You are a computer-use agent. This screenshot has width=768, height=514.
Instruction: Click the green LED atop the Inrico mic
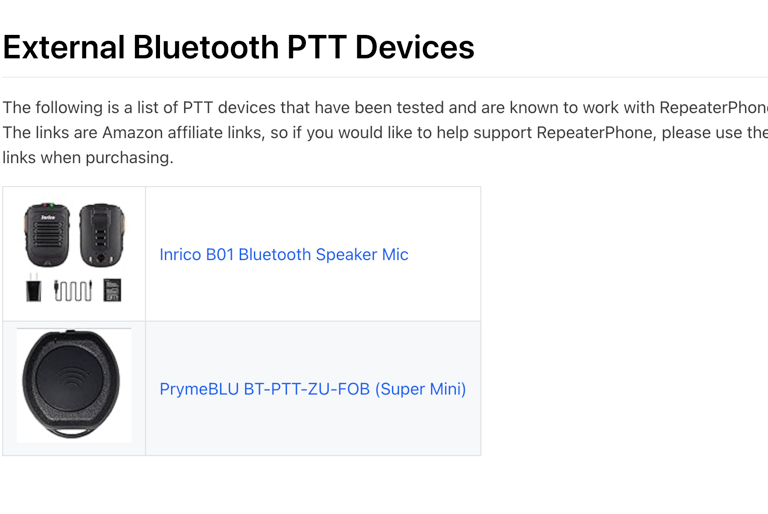tap(52, 205)
